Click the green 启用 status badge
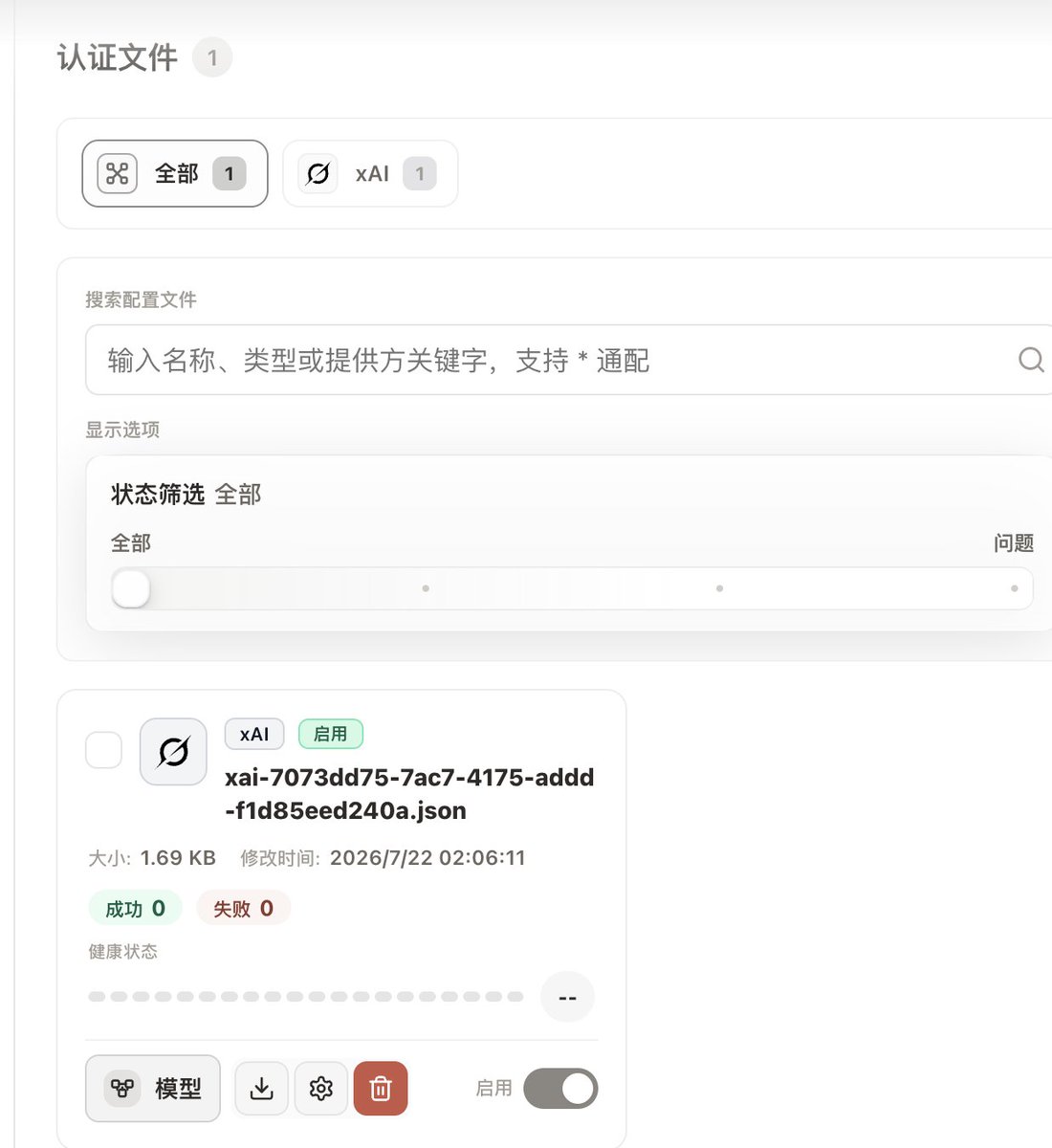Screen dimensions: 1052x1148 tap(331, 734)
